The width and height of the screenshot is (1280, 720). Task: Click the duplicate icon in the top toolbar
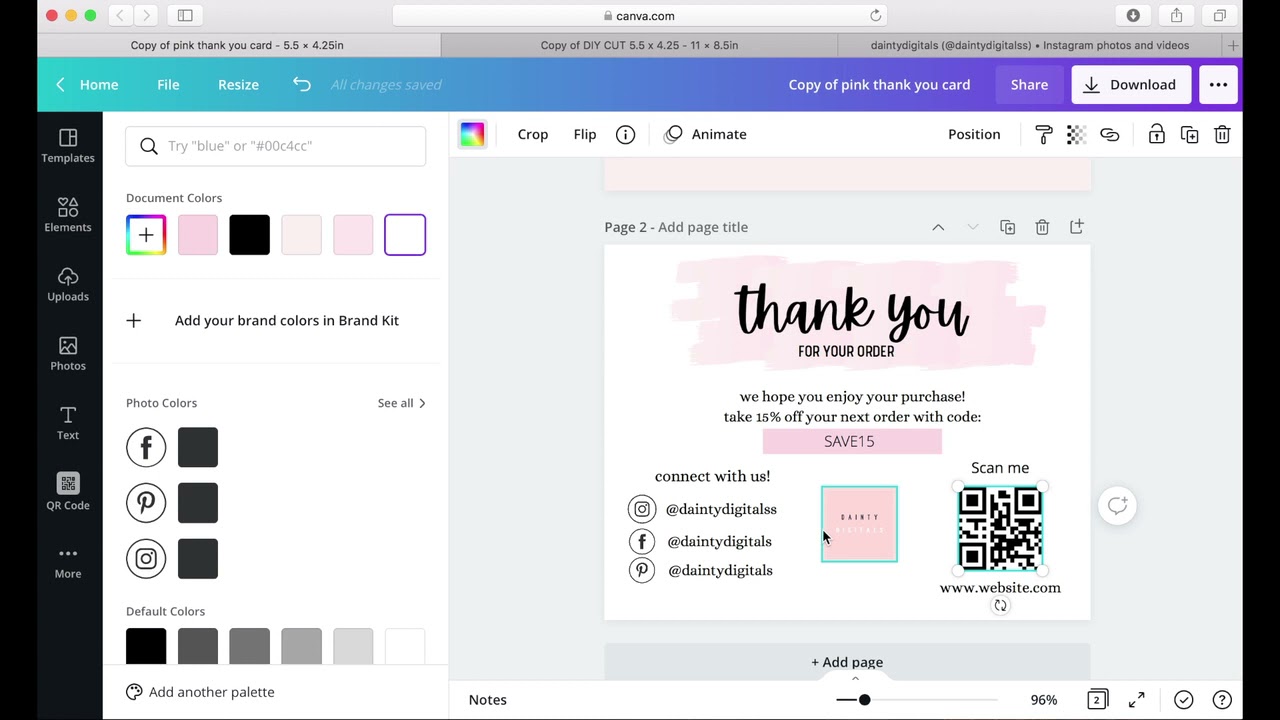[1189, 134]
